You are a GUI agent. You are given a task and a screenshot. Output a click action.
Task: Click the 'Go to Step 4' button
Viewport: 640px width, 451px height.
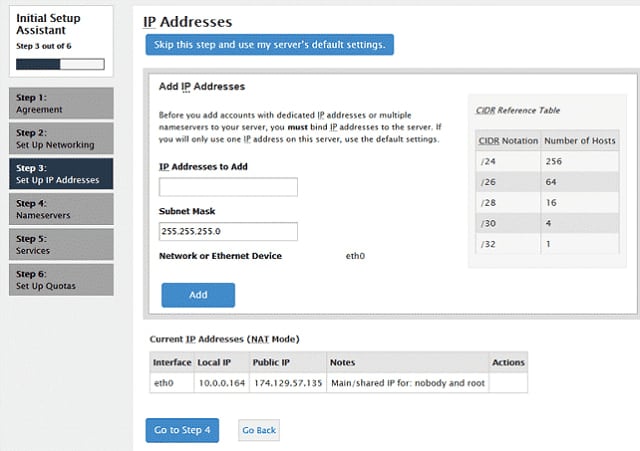click(182, 430)
